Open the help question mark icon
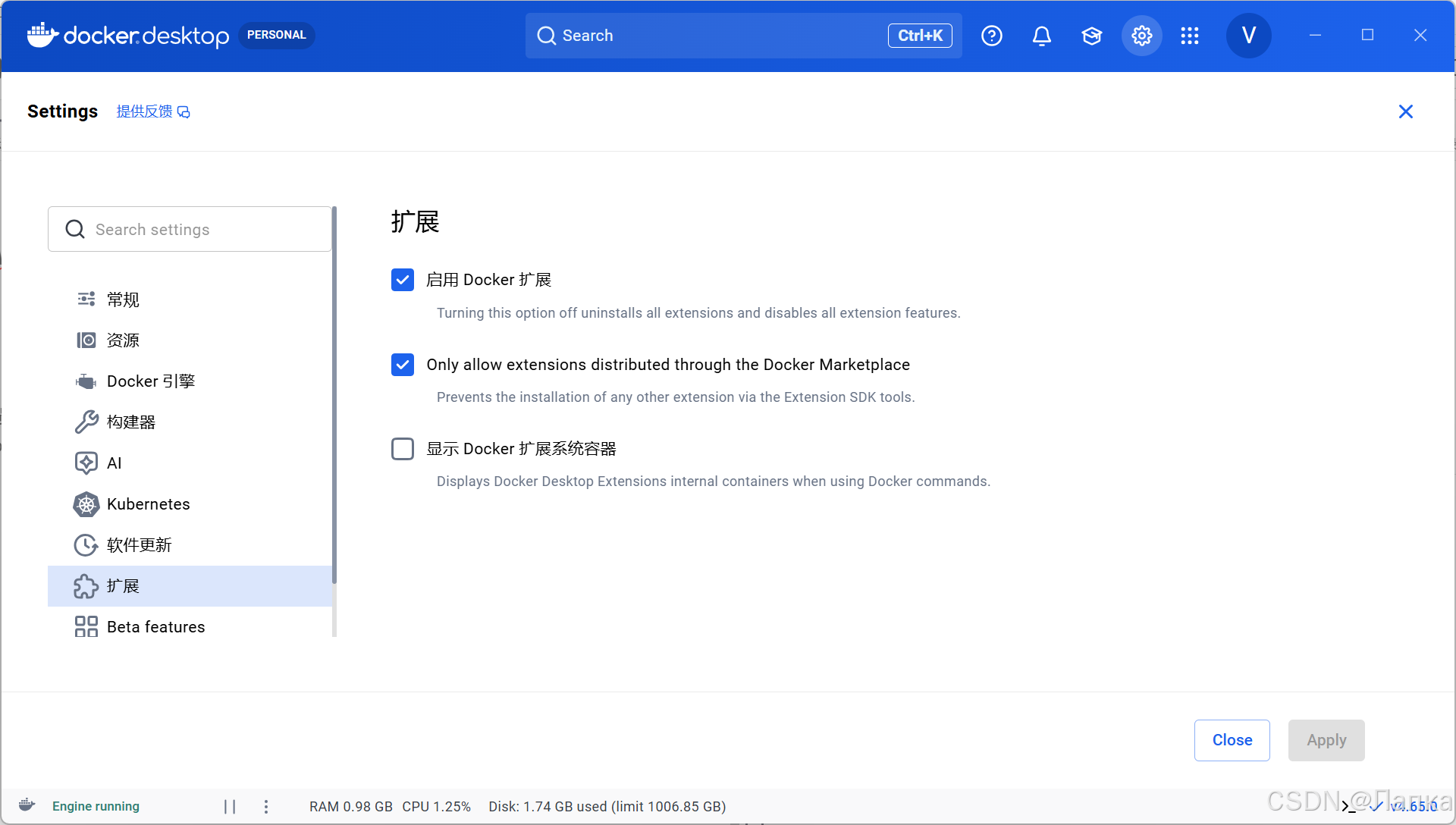This screenshot has height=825, width=1456. pyautogui.click(x=991, y=36)
